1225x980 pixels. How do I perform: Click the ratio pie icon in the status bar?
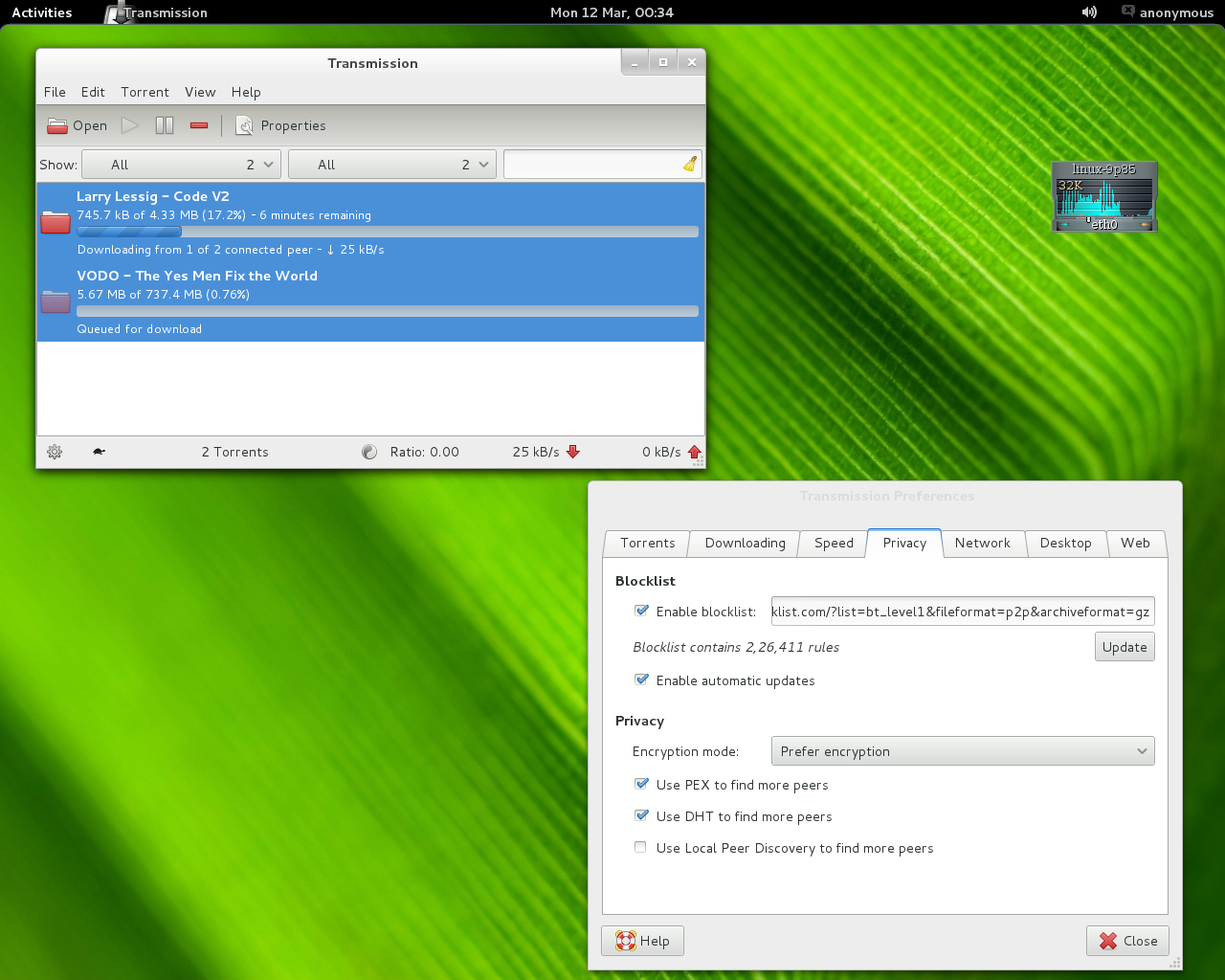369,452
